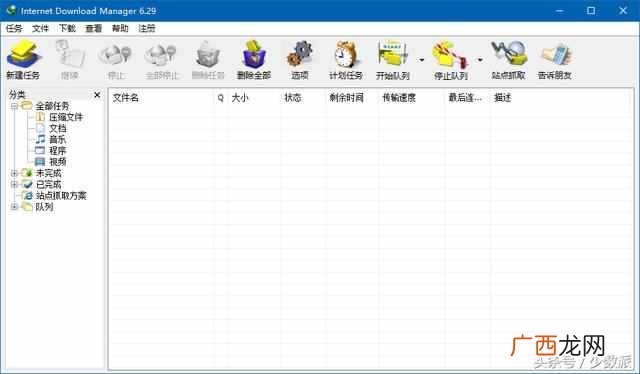Maximize the Internet Download Manager window

click(591, 11)
